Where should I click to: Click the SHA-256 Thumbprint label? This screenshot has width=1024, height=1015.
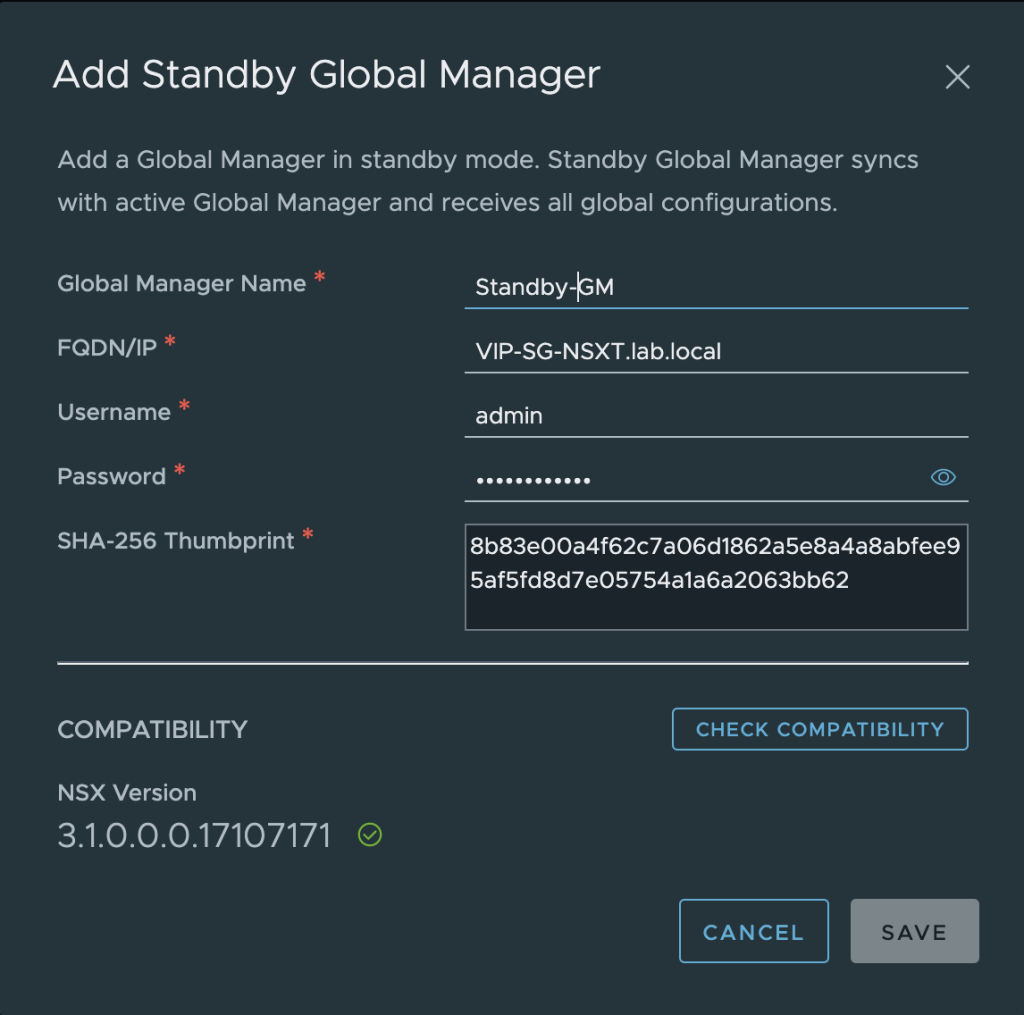pos(176,541)
